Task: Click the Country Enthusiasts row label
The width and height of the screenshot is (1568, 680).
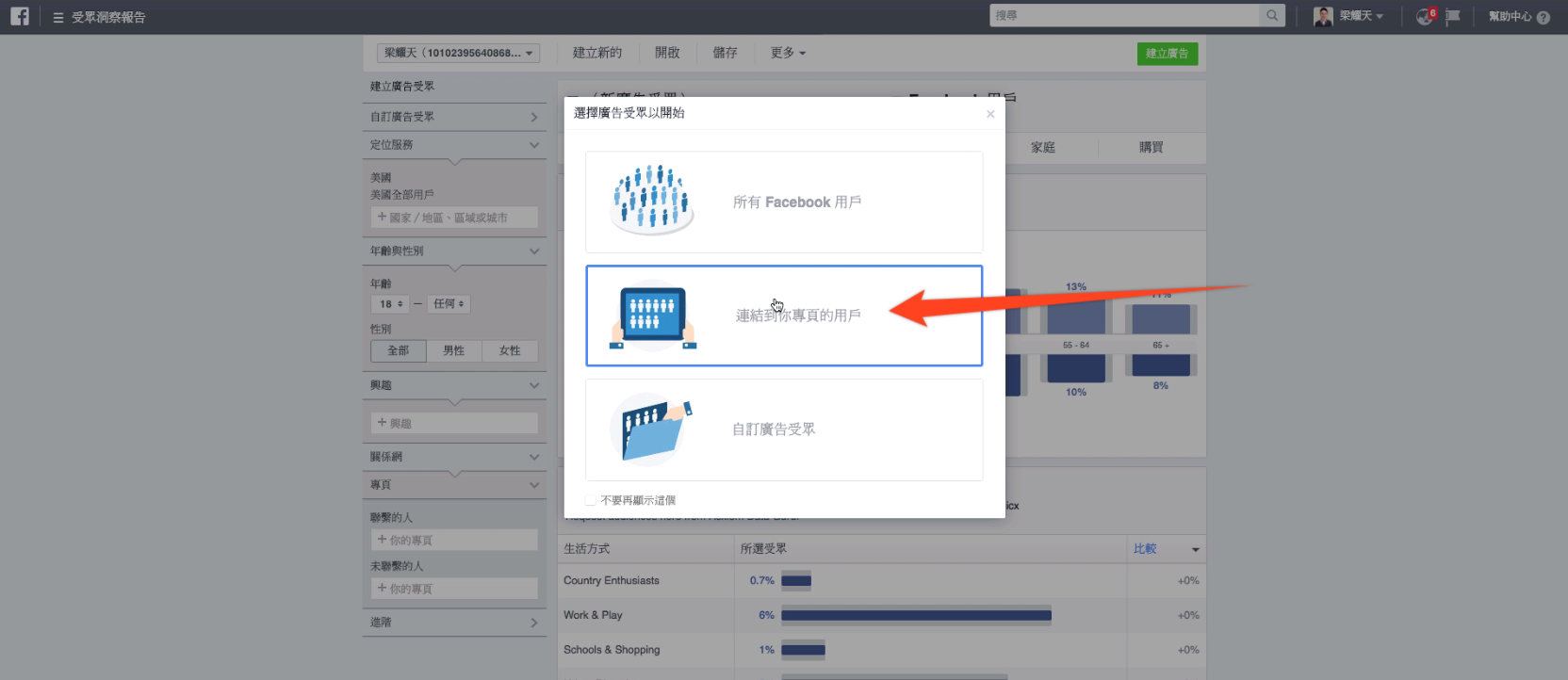Action: point(612,581)
